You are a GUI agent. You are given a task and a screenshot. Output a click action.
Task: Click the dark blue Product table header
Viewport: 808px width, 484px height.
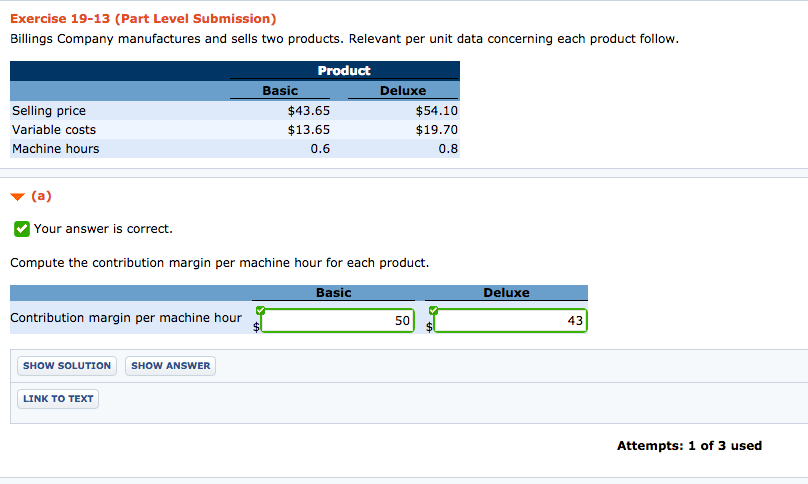(x=343, y=71)
